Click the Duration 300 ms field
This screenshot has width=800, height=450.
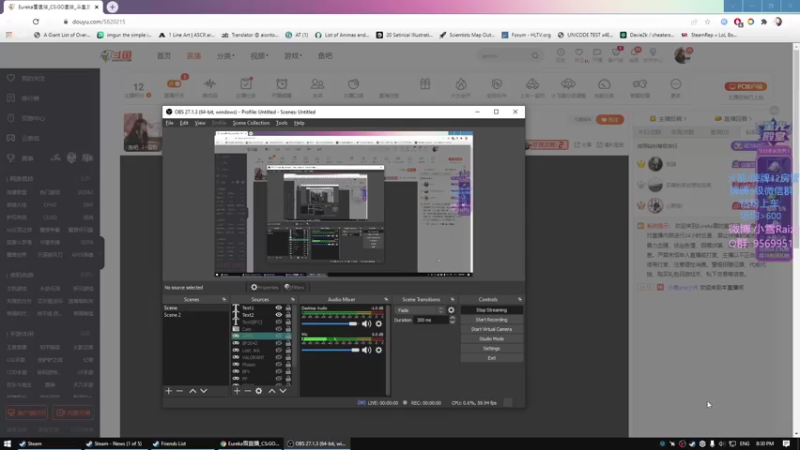point(430,320)
